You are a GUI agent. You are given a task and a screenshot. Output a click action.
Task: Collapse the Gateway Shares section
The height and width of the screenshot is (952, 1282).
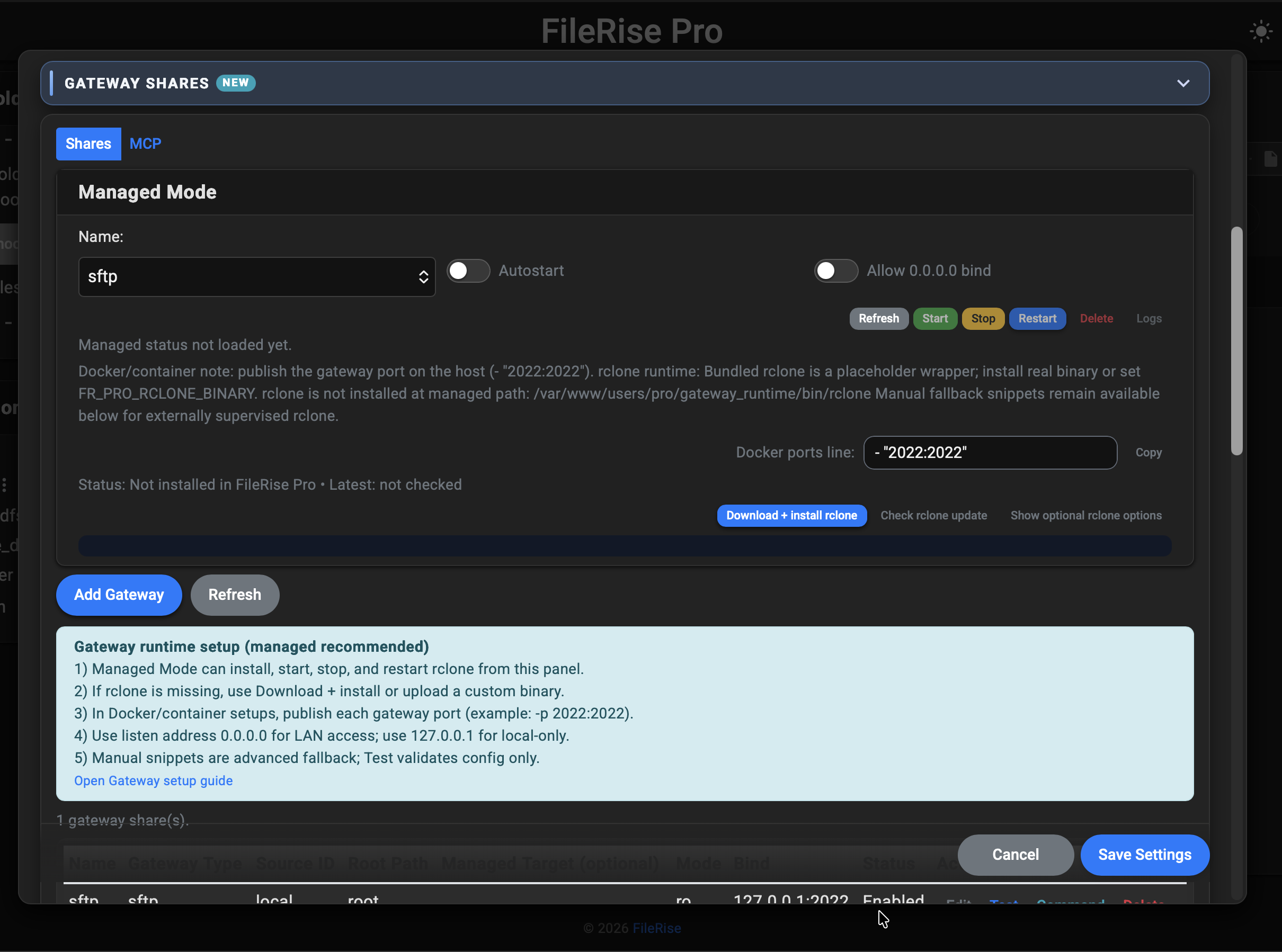[1184, 83]
